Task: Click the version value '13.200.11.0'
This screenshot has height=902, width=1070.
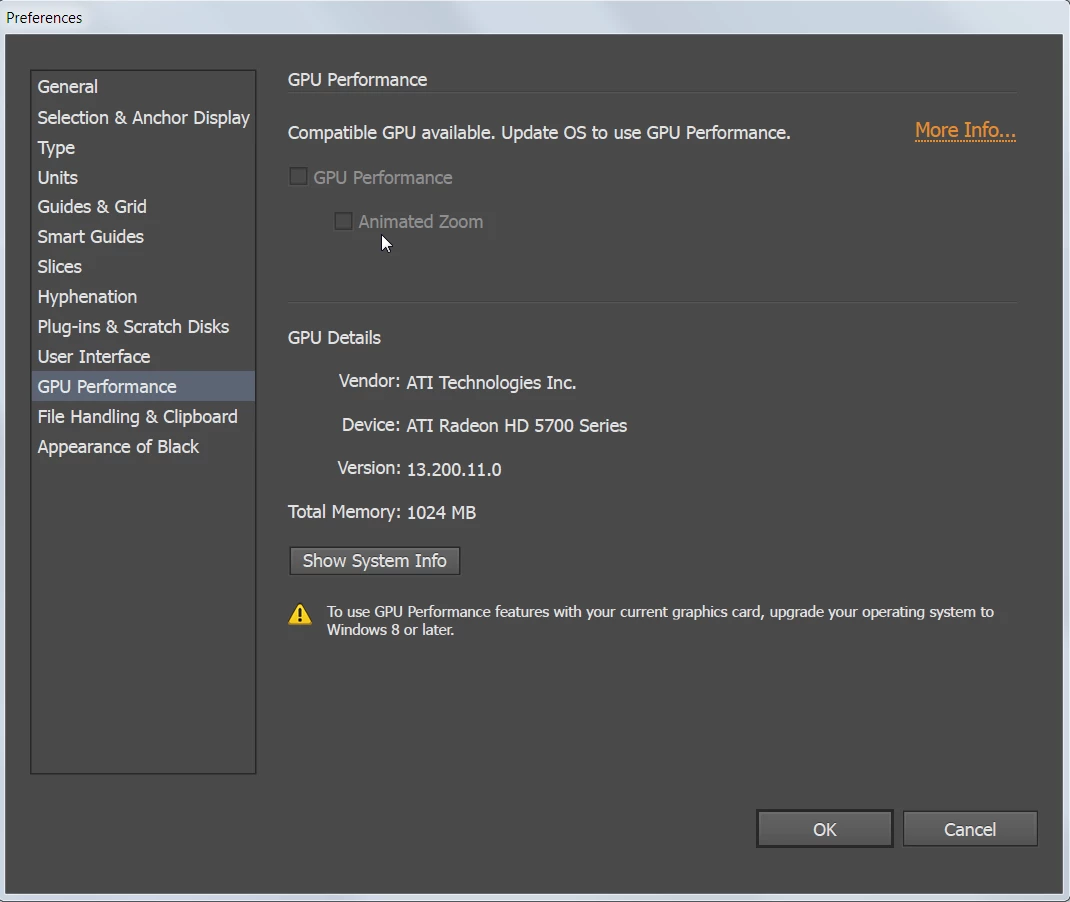Action: click(454, 469)
